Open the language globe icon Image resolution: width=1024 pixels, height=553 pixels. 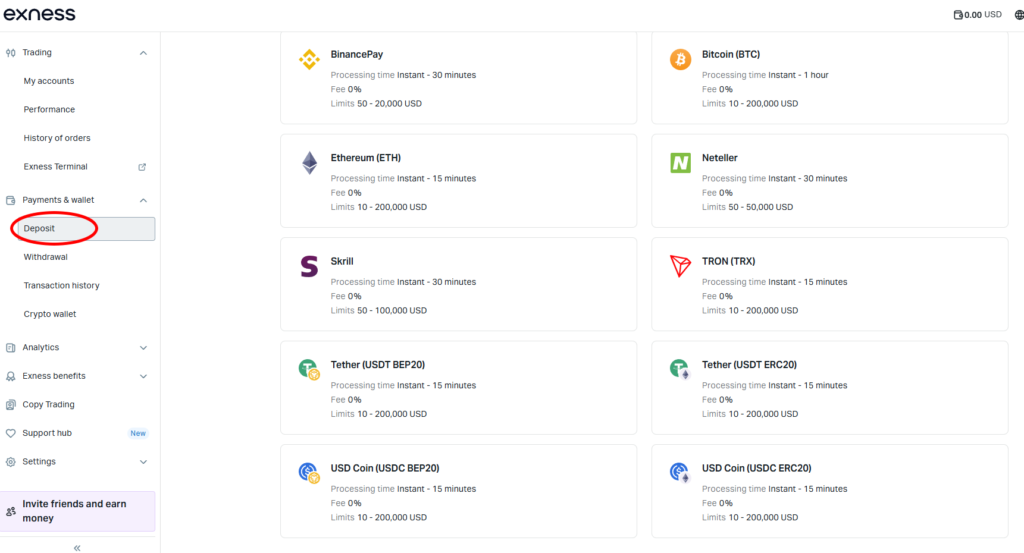(1018, 15)
